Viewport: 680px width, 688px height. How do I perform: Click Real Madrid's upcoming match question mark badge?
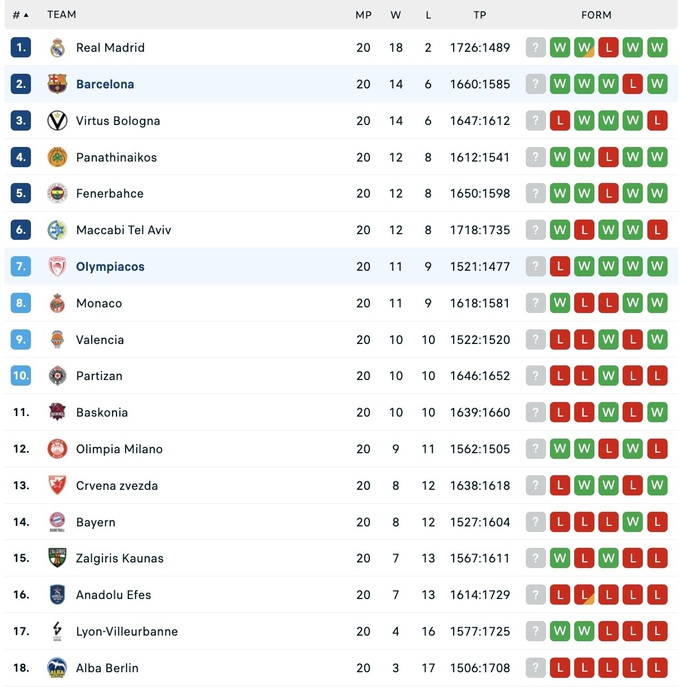tap(536, 48)
